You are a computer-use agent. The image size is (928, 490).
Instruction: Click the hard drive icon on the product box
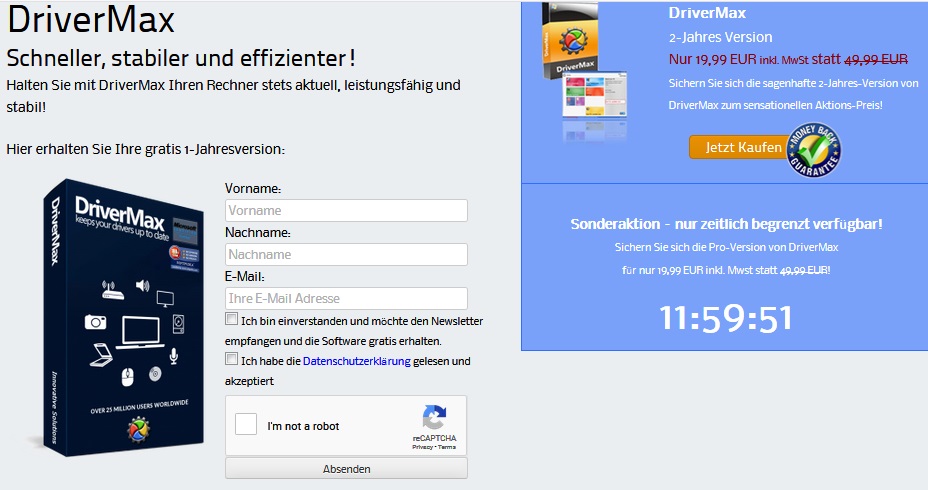coord(179,324)
